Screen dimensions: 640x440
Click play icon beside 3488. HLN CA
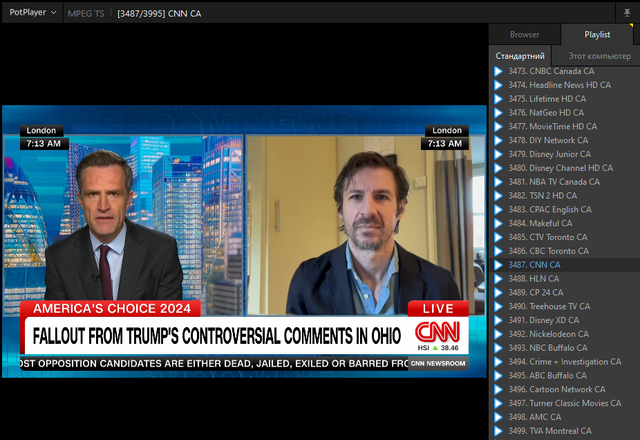[x=498, y=279]
